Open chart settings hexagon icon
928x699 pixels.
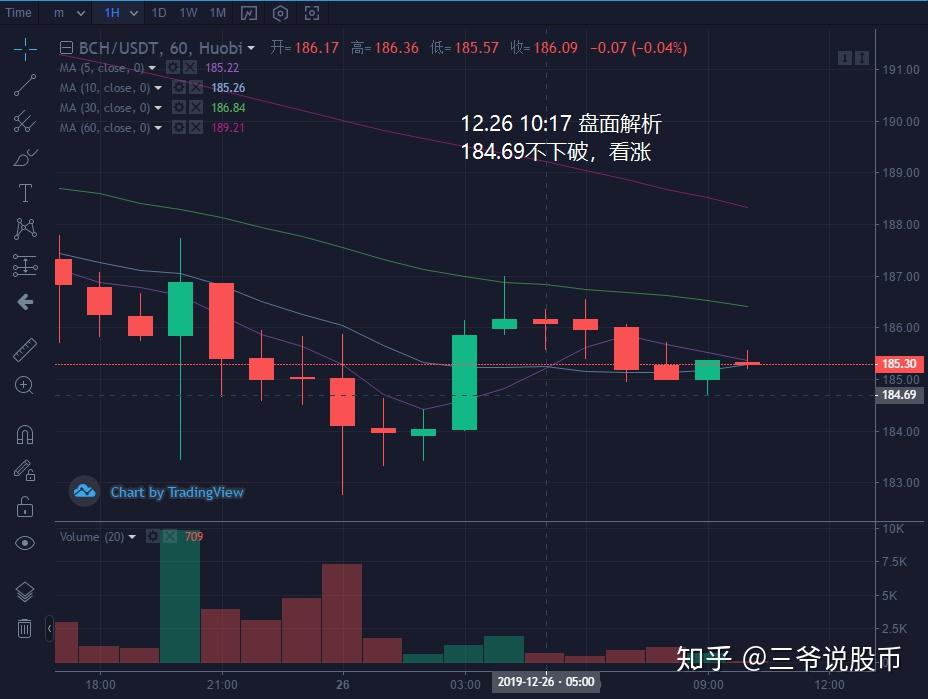click(x=281, y=12)
